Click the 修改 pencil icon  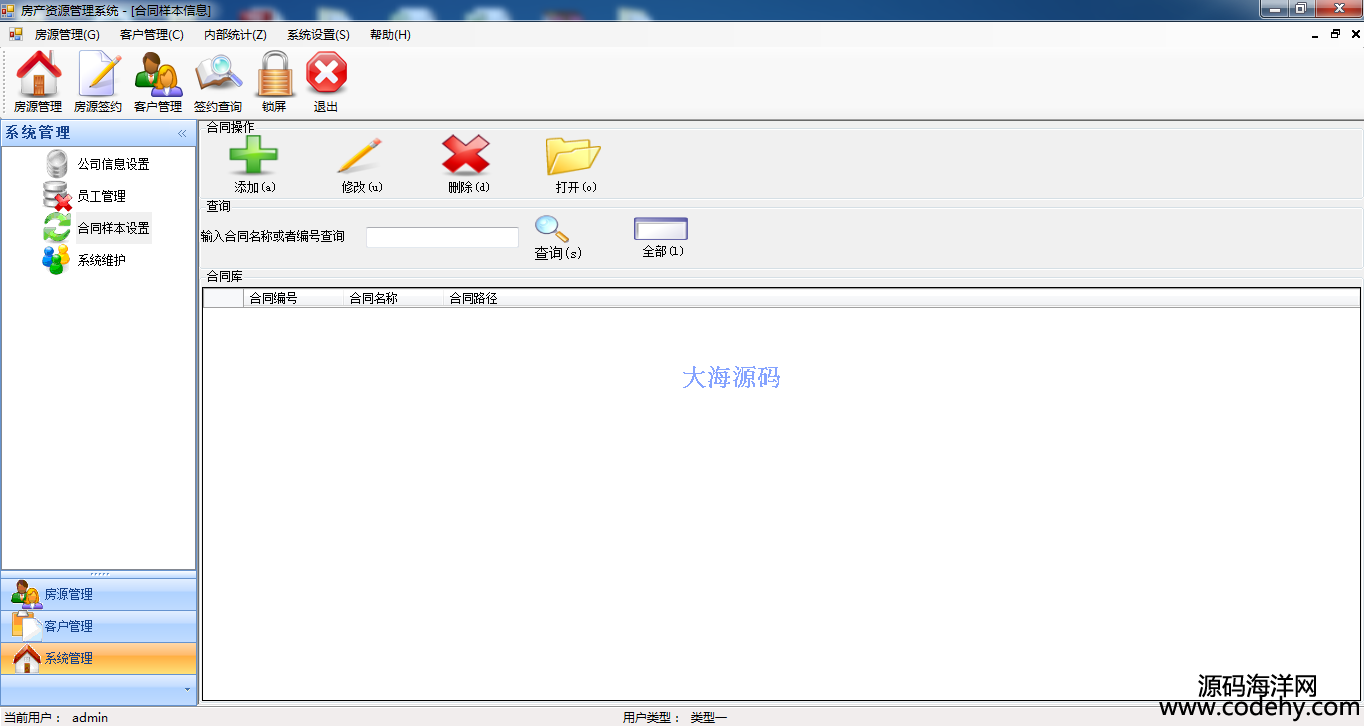360,158
